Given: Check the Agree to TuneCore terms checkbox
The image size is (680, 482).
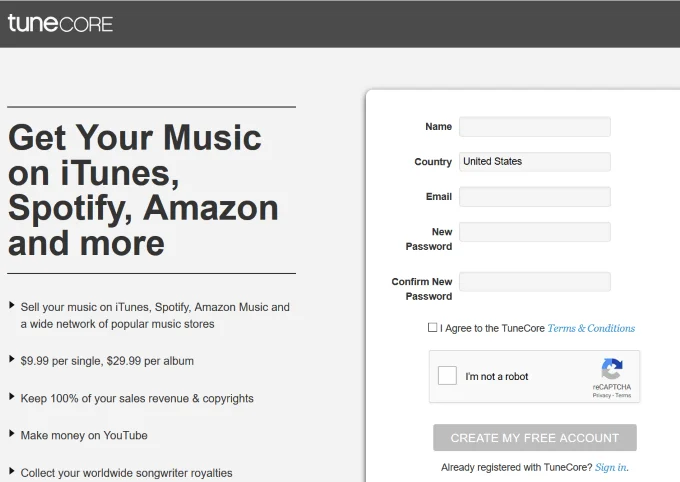Looking at the screenshot, I should click(x=432, y=328).
